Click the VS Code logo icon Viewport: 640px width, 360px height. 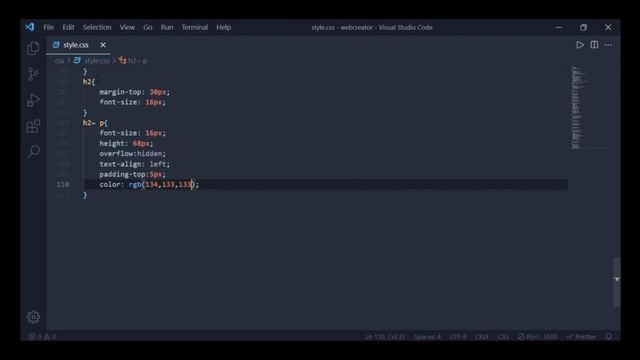[x=30, y=27]
